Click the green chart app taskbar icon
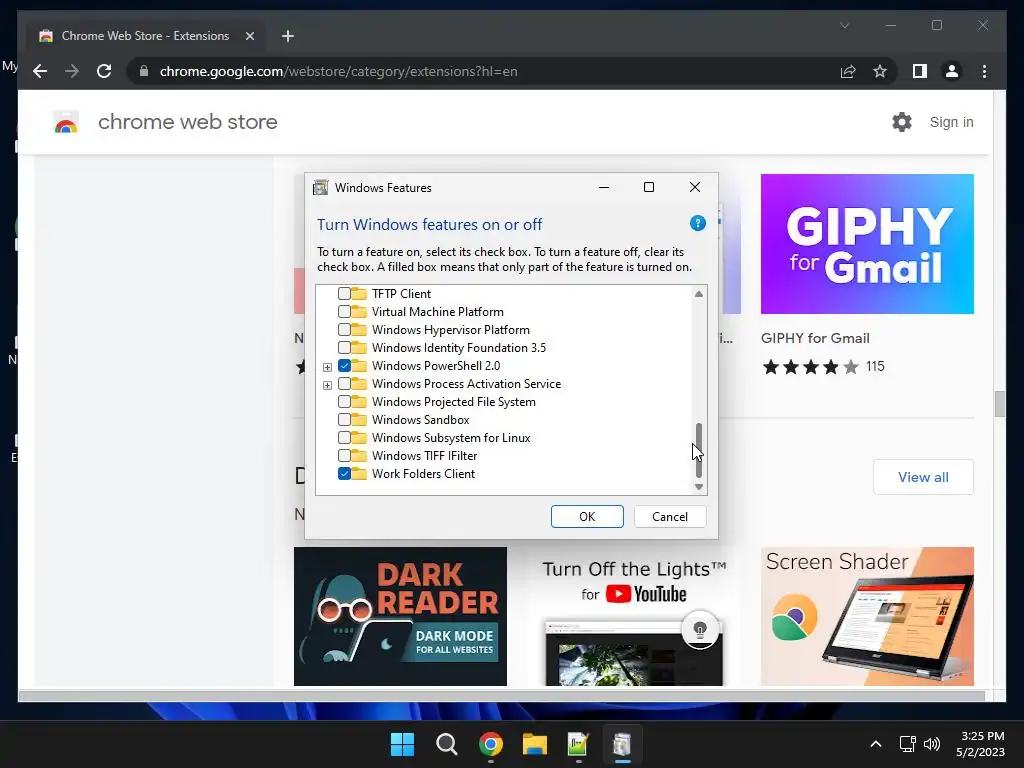The width and height of the screenshot is (1024, 768). click(578, 744)
